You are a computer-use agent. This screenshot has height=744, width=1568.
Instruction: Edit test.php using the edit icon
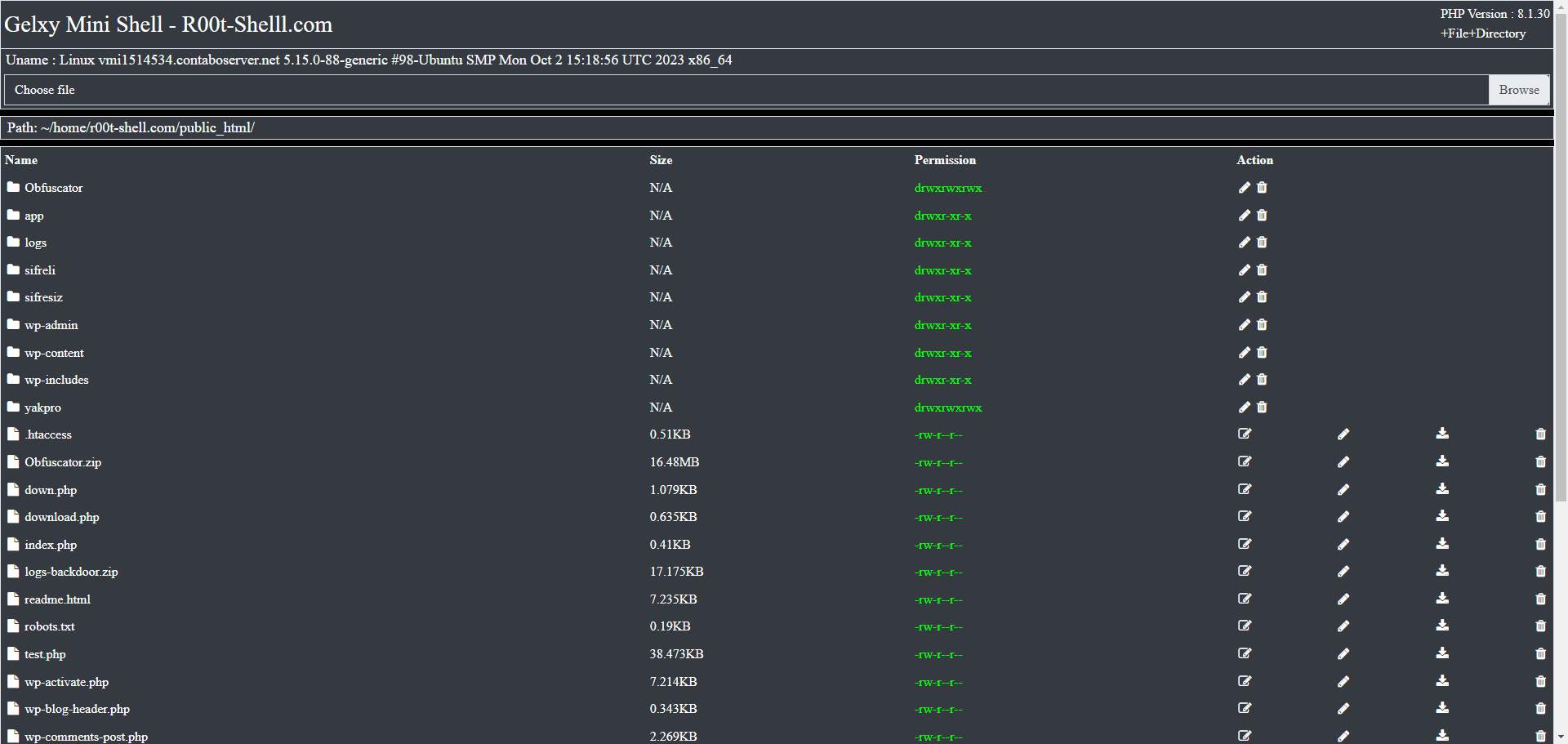pos(1245,653)
